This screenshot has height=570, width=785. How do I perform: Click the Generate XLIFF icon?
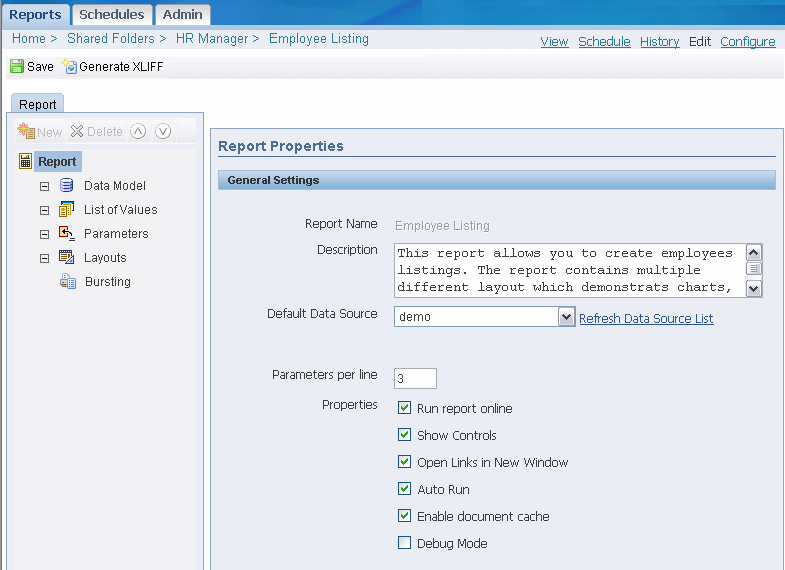point(69,67)
